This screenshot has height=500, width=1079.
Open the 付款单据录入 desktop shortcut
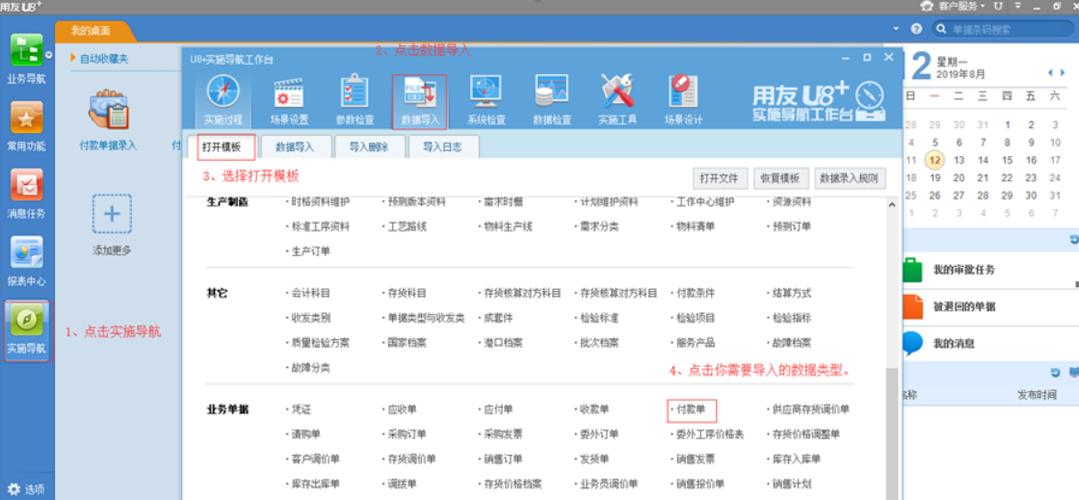click(x=107, y=119)
